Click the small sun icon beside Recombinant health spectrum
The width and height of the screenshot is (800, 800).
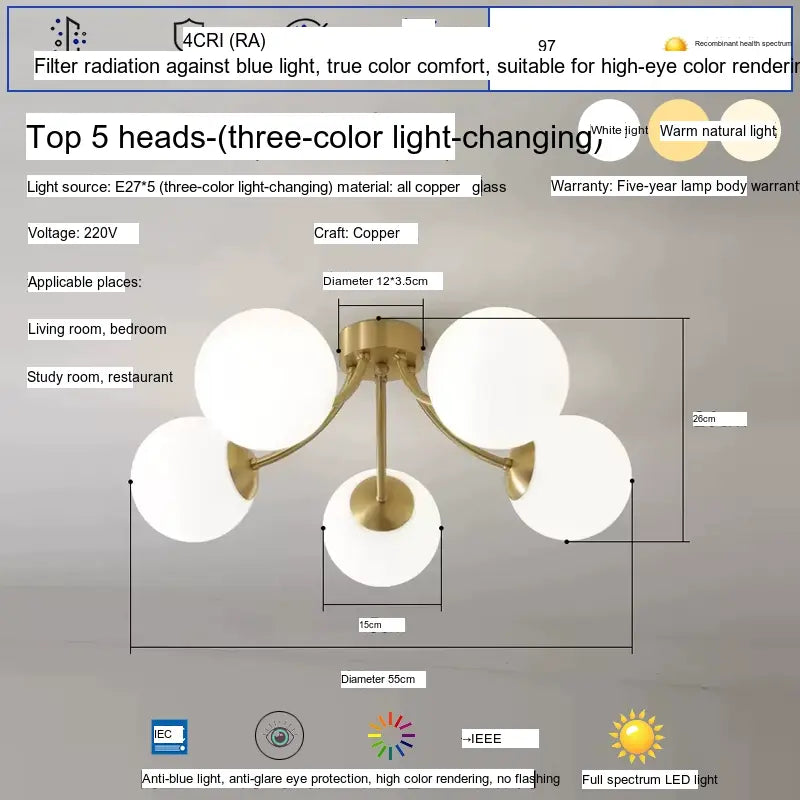(676, 44)
